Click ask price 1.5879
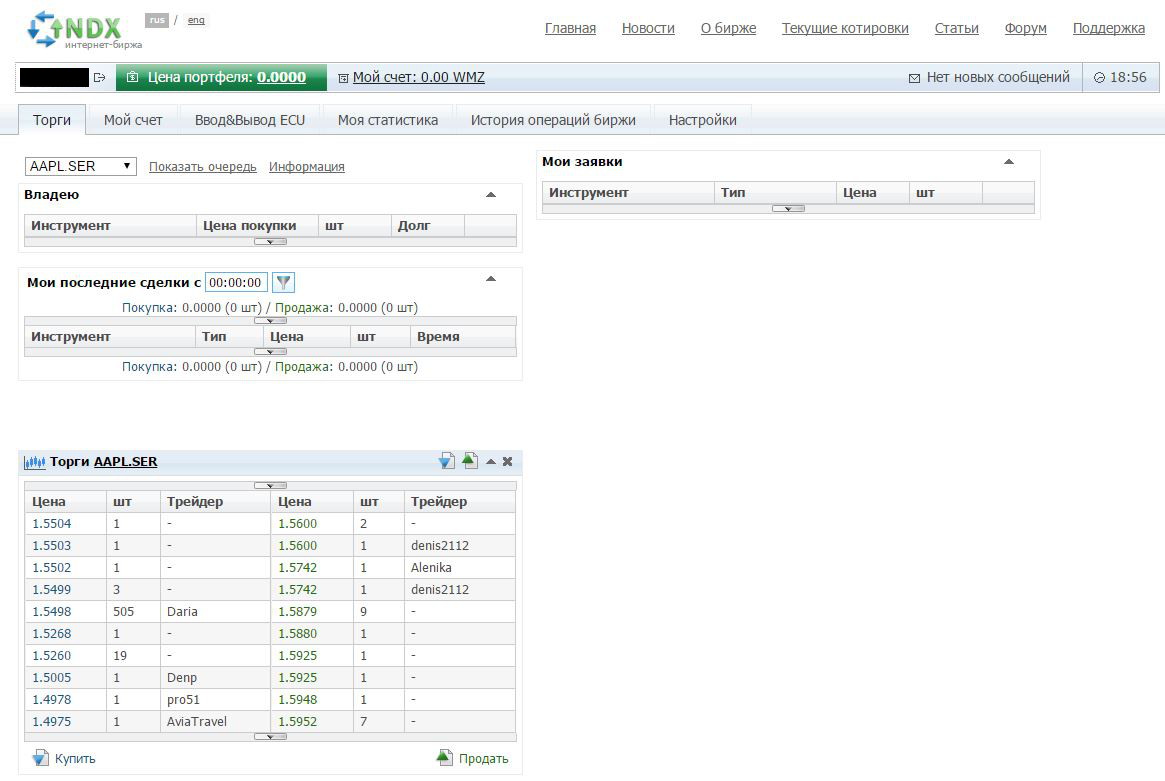The image size is (1165, 781). (x=297, y=612)
